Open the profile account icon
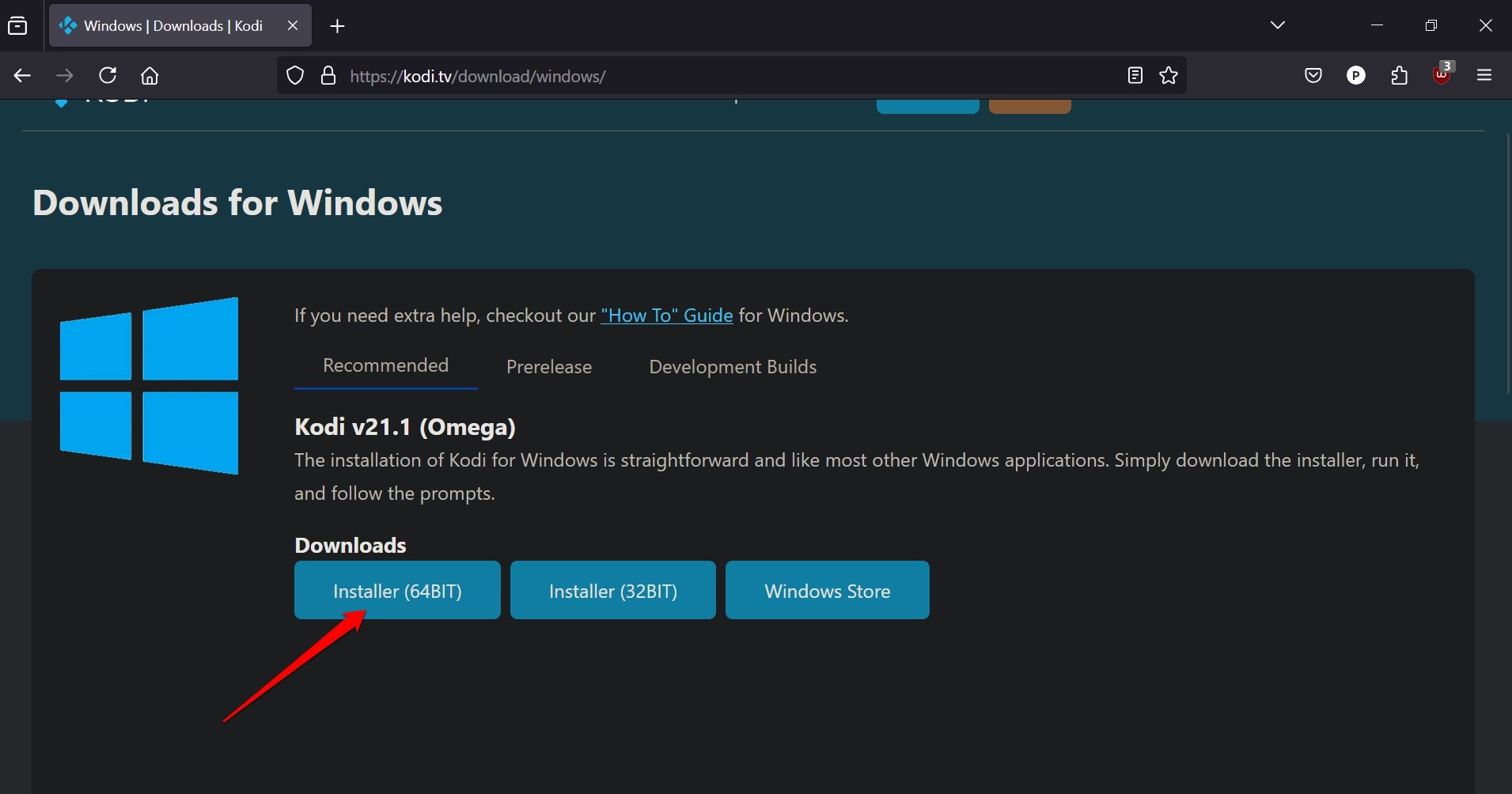The width and height of the screenshot is (1512, 794). pyautogui.click(x=1356, y=76)
